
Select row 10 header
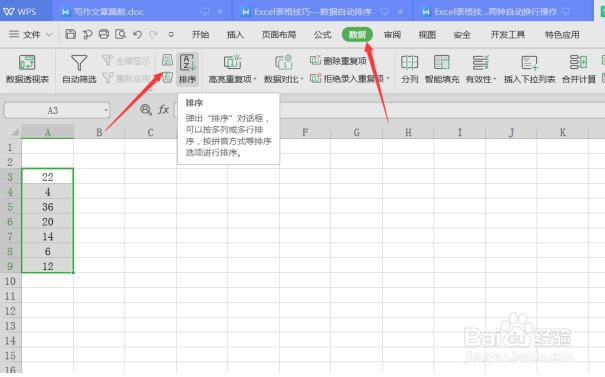click(10, 281)
